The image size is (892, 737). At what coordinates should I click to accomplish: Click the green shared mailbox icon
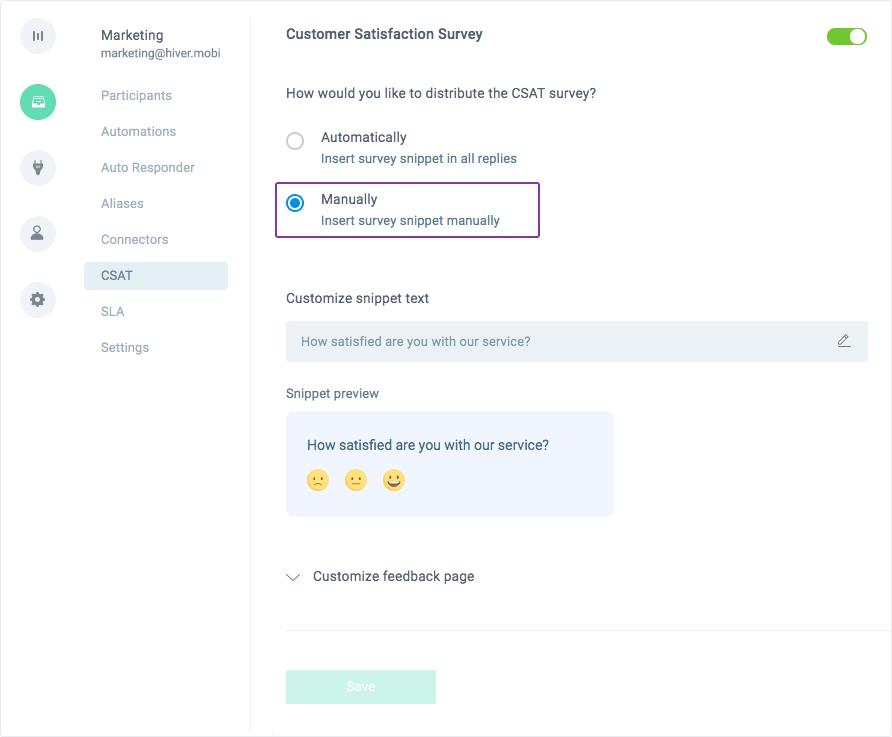tap(38, 102)
